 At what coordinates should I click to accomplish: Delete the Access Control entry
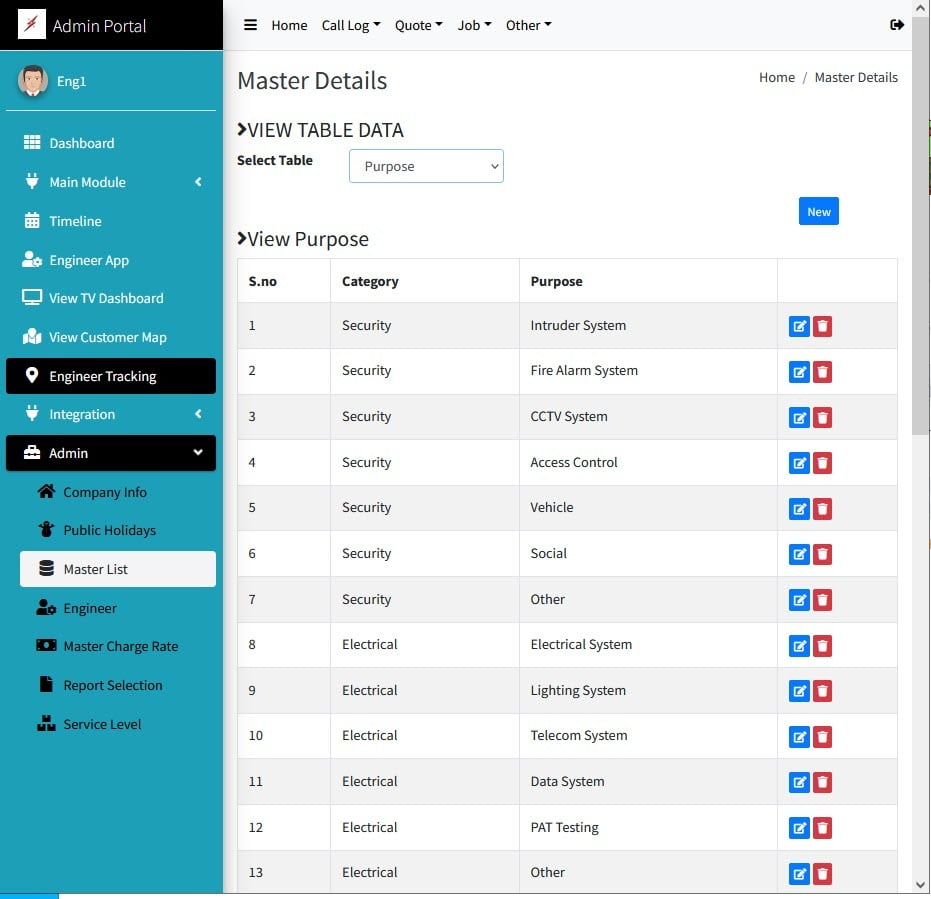[822, 463]
